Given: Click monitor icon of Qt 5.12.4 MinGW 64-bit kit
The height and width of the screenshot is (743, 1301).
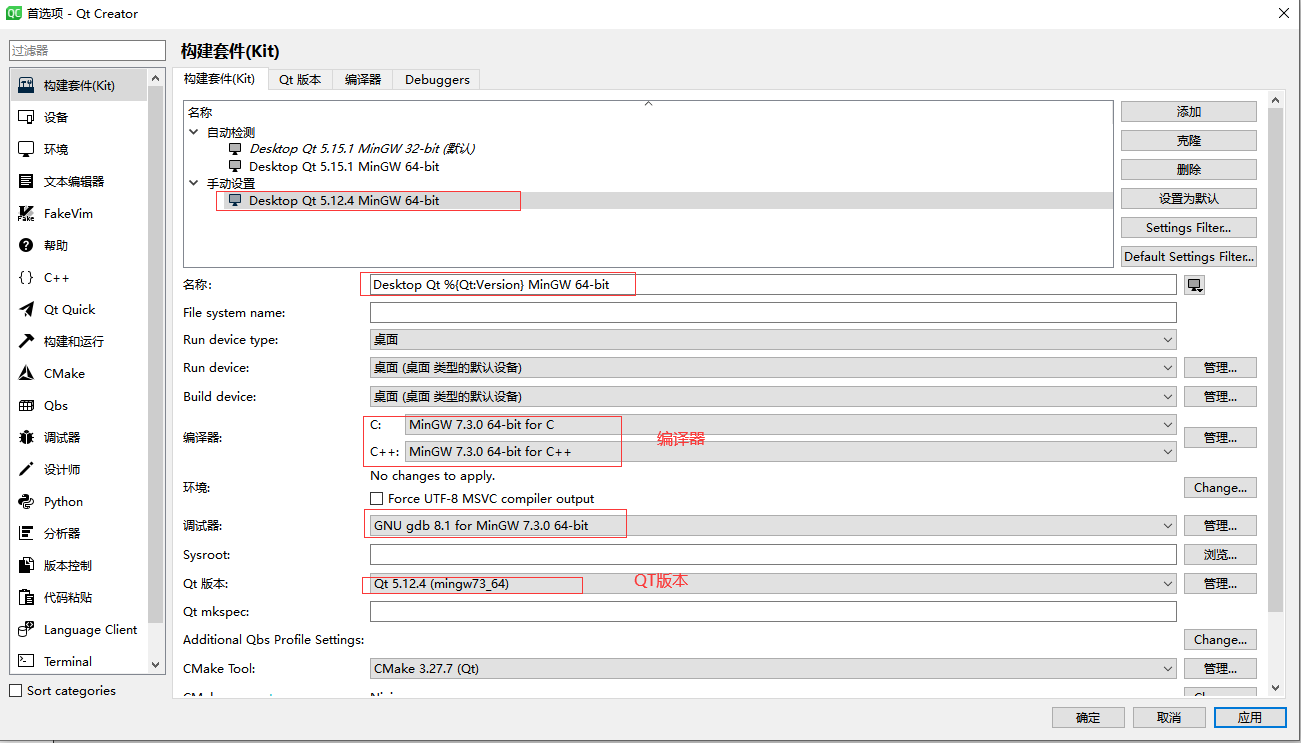Looking at the screenshot, I should [x=235, y=200].
